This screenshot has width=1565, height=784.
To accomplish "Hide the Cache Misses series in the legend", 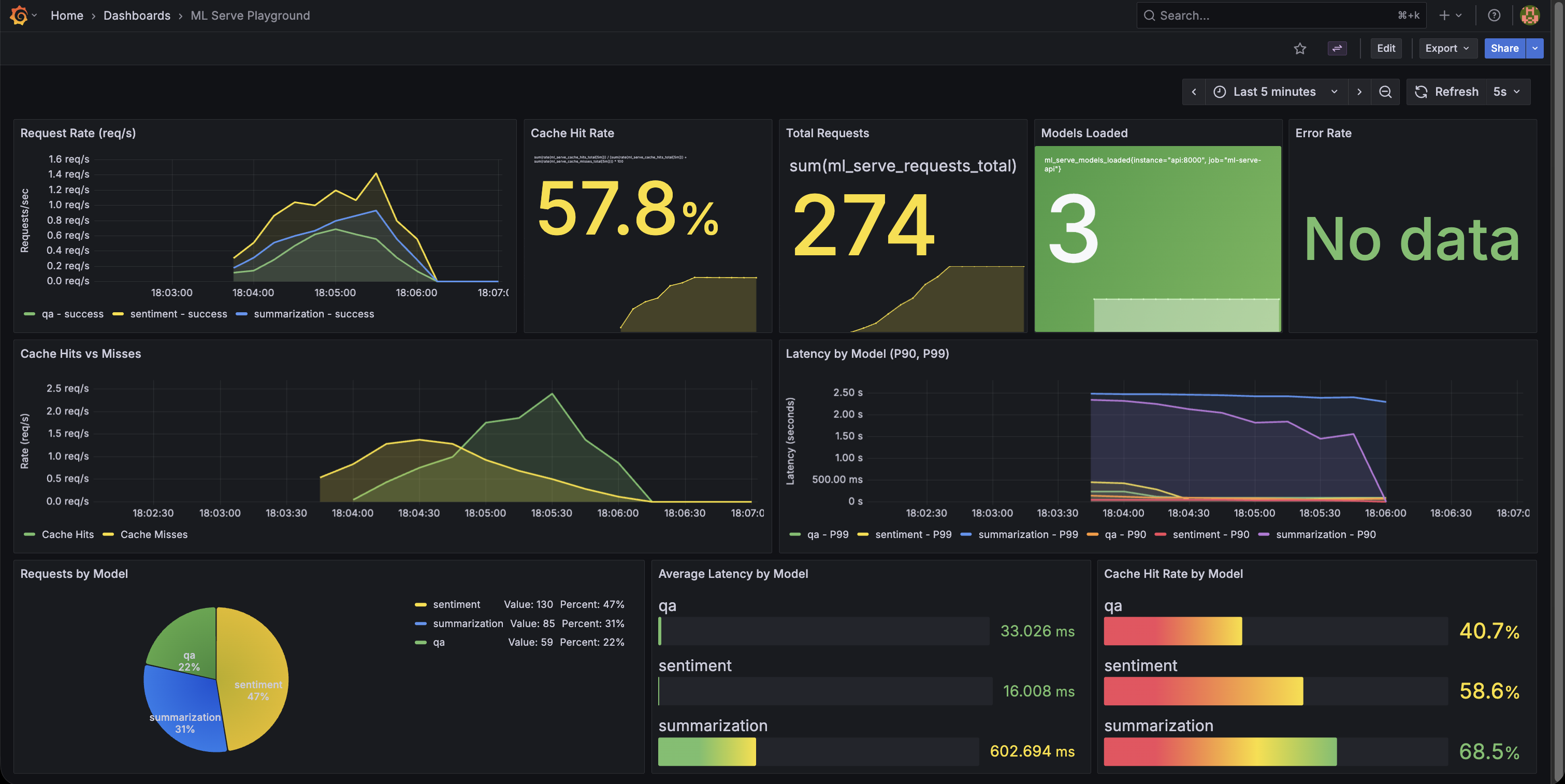I will pos(154,534).
